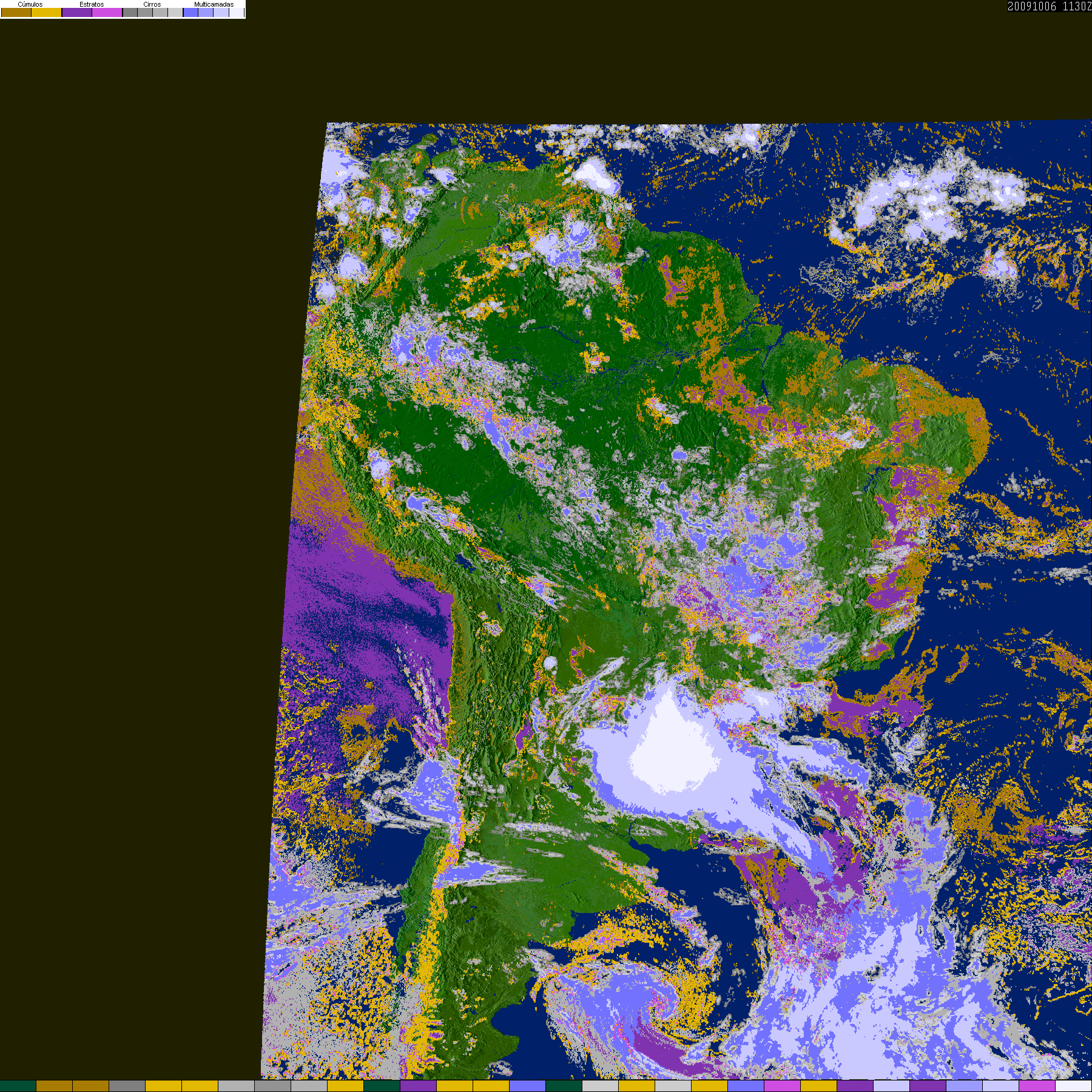Click the yellow Cúmulos legend swatch

[46, 12]
